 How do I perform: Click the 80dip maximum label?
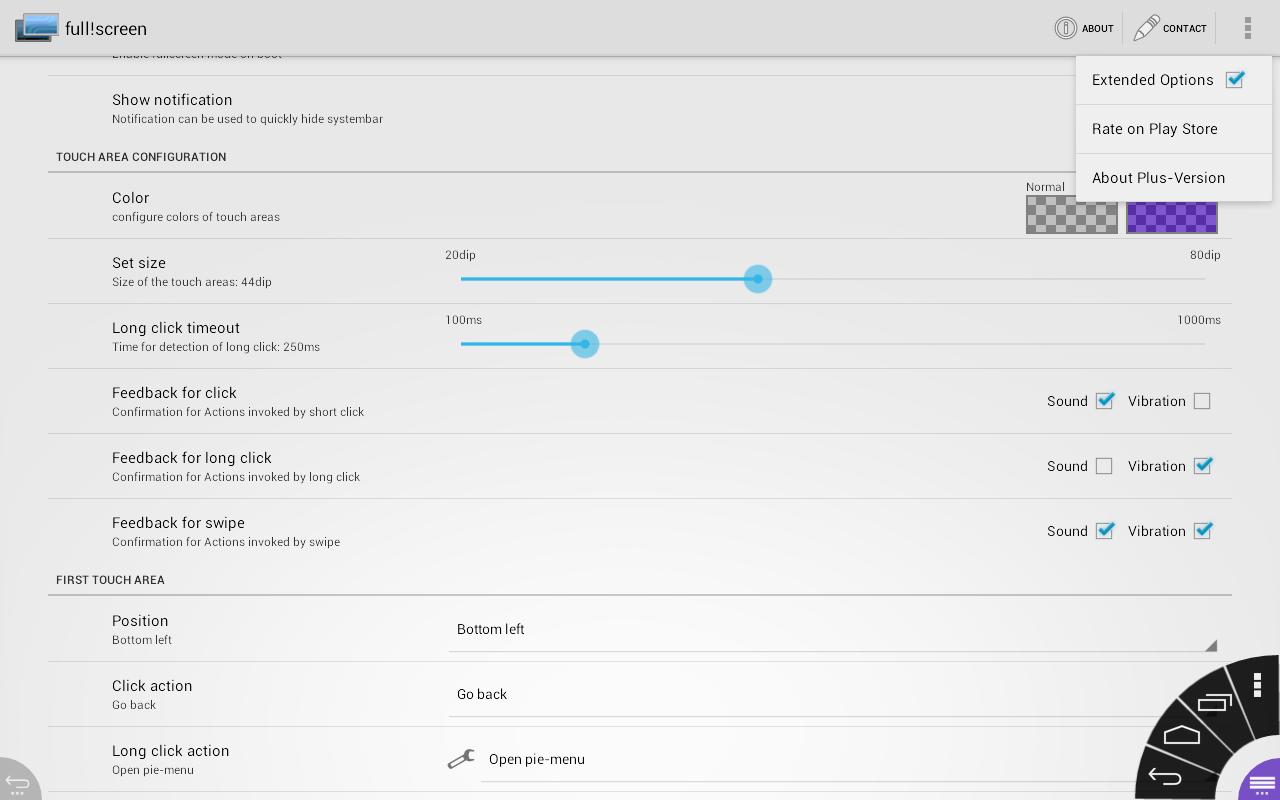(x=1205, y=255)
